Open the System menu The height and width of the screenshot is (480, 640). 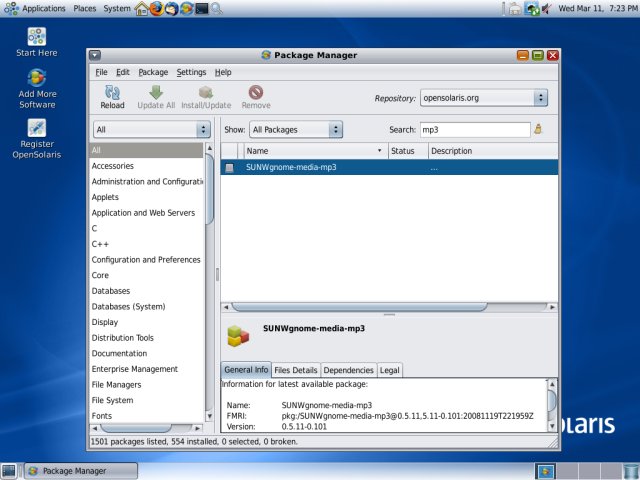(x=117, y=8)
